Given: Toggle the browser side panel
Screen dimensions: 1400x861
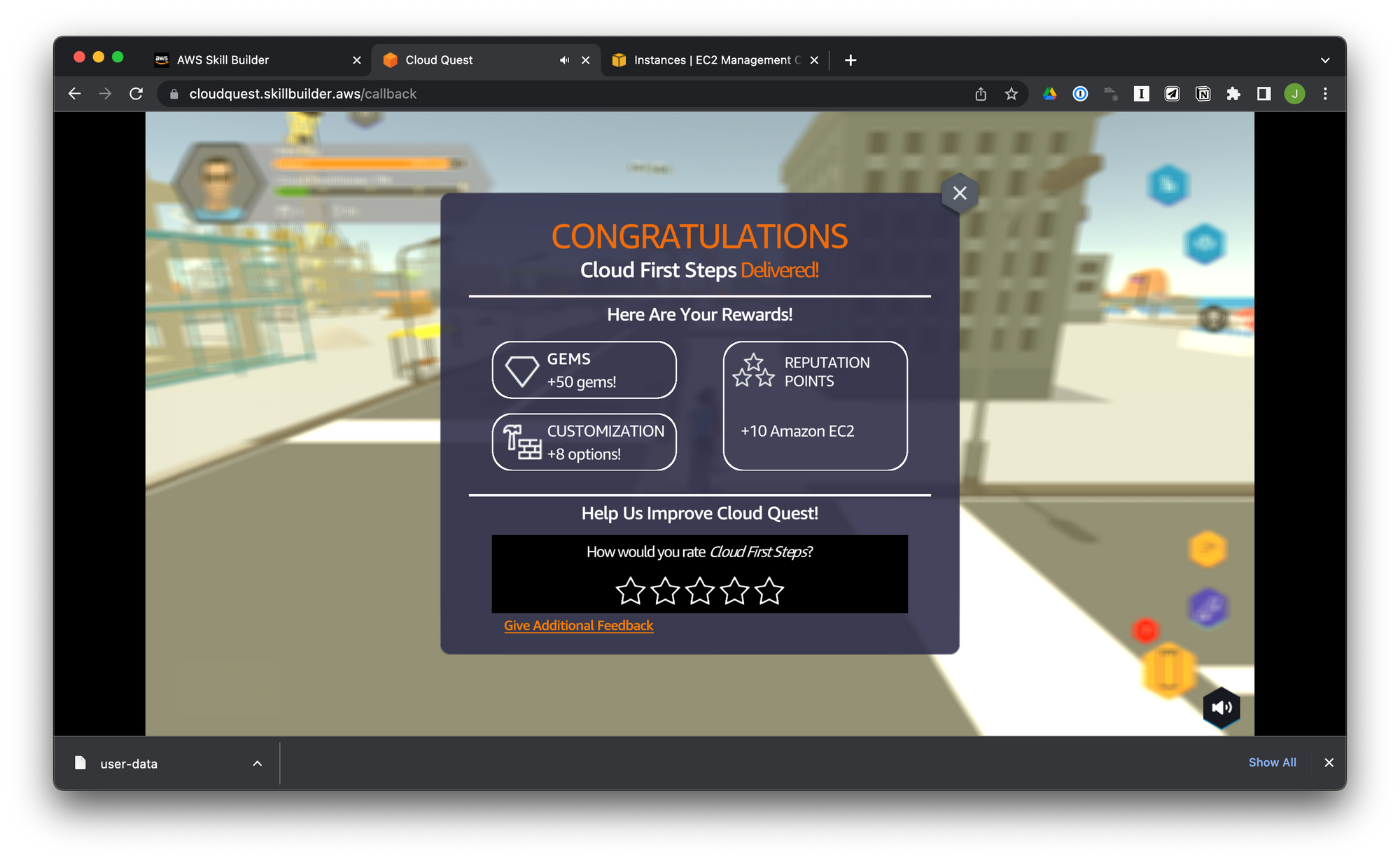Looking at the screenshot, I should 1263,94.
